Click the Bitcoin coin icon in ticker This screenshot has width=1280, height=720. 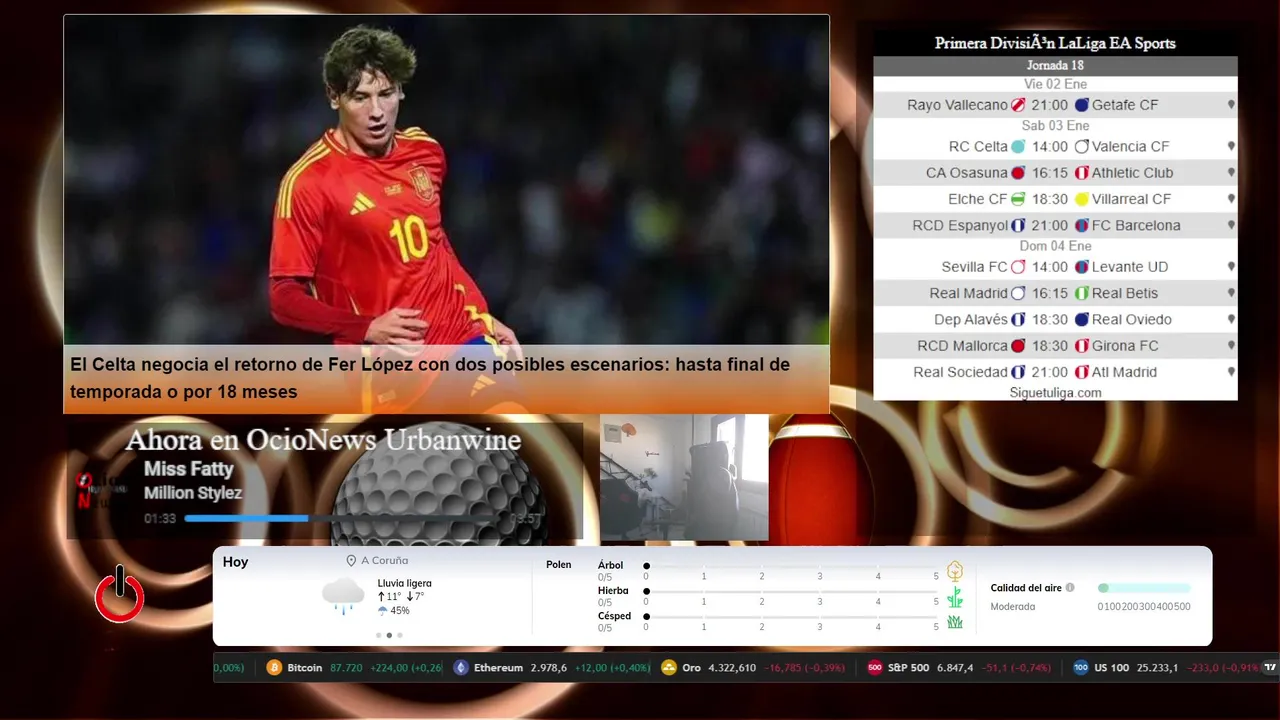tap(274, 667)
